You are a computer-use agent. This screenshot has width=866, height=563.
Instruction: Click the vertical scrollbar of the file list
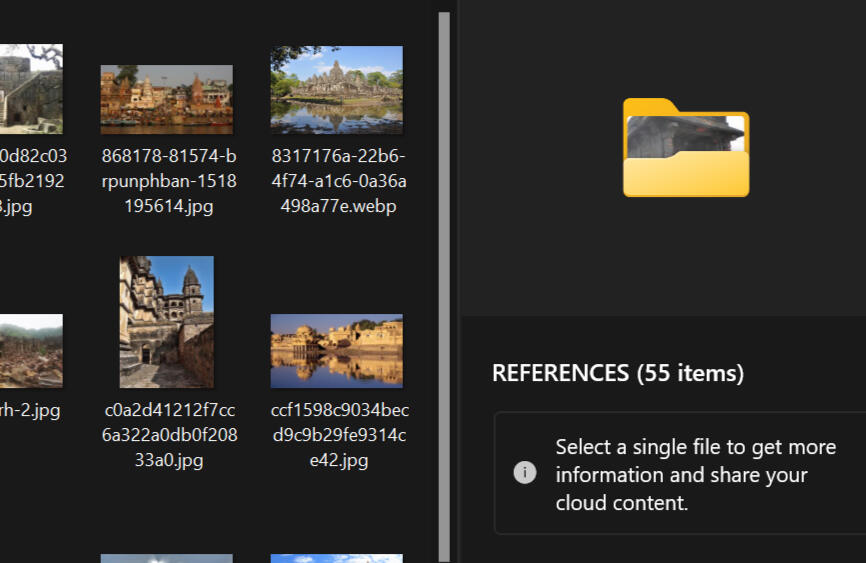point(444,280)
